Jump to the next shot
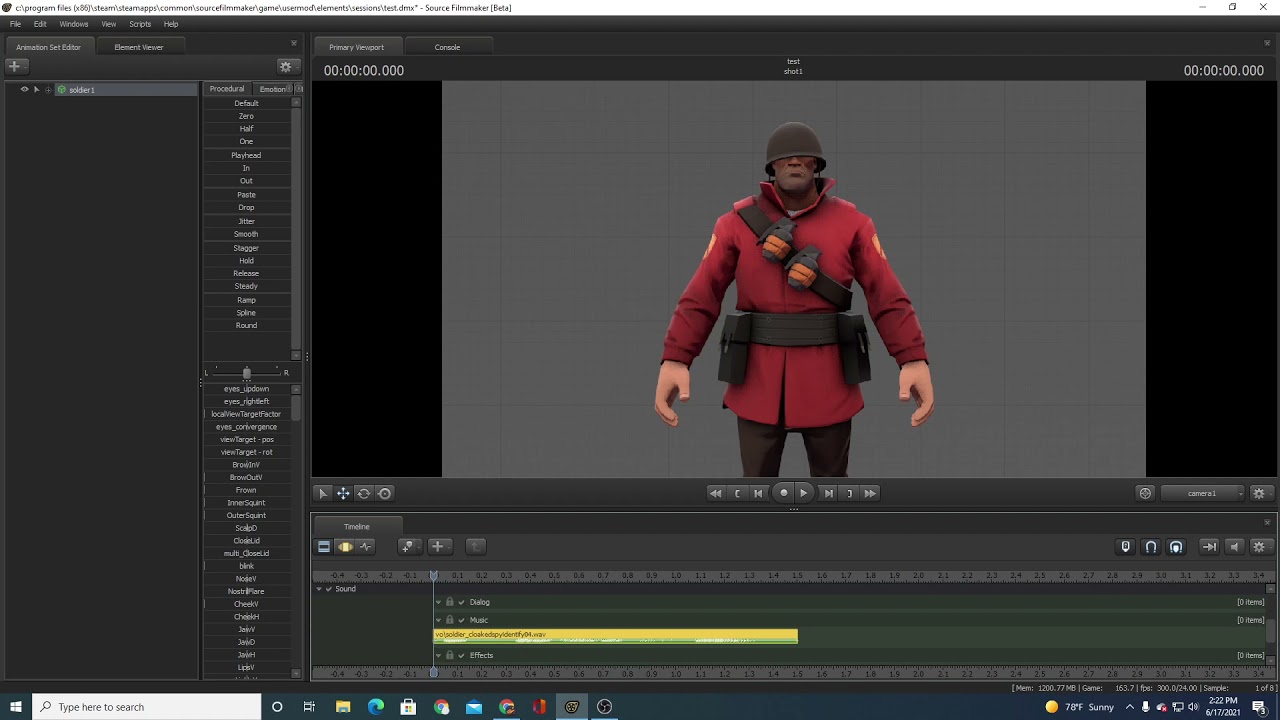The height and width of the screenshot is (720, 1280). [870, 493]
